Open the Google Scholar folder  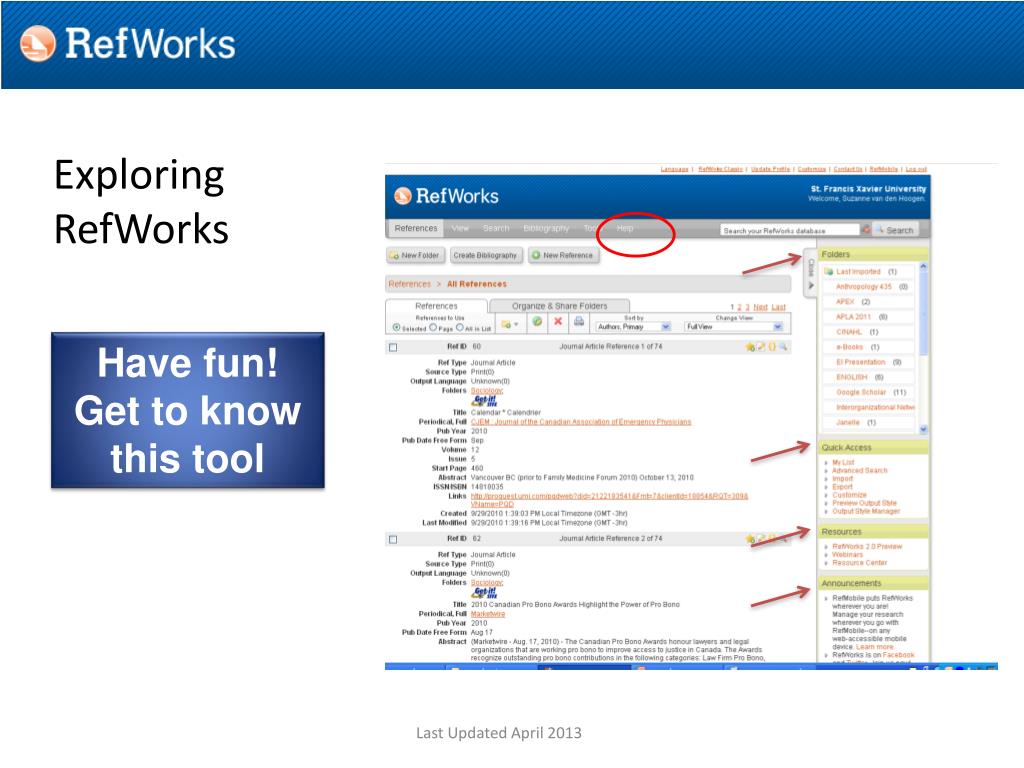[x=861, y=392]
